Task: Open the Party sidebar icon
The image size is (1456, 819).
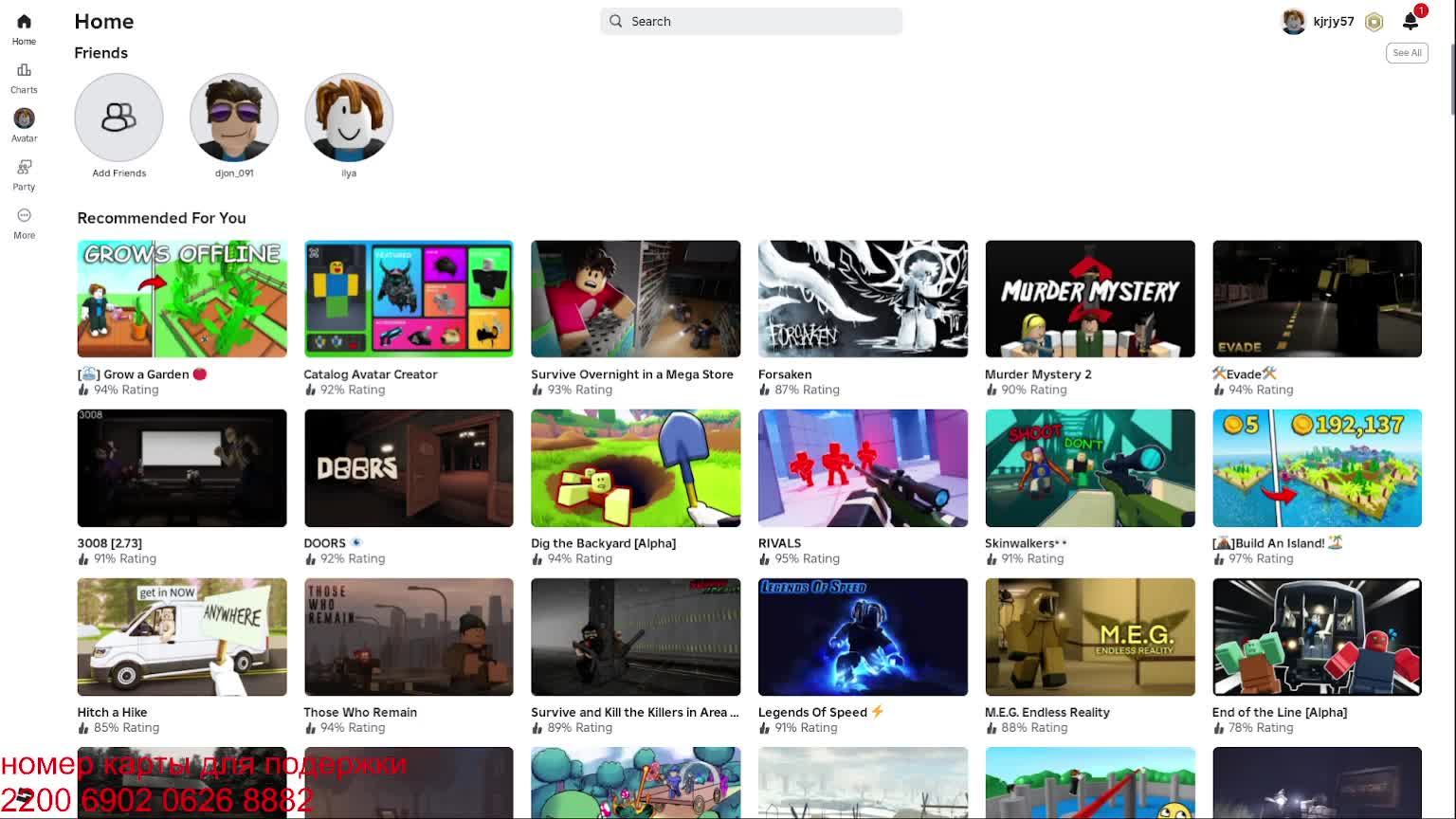Action: click(24, 167)
